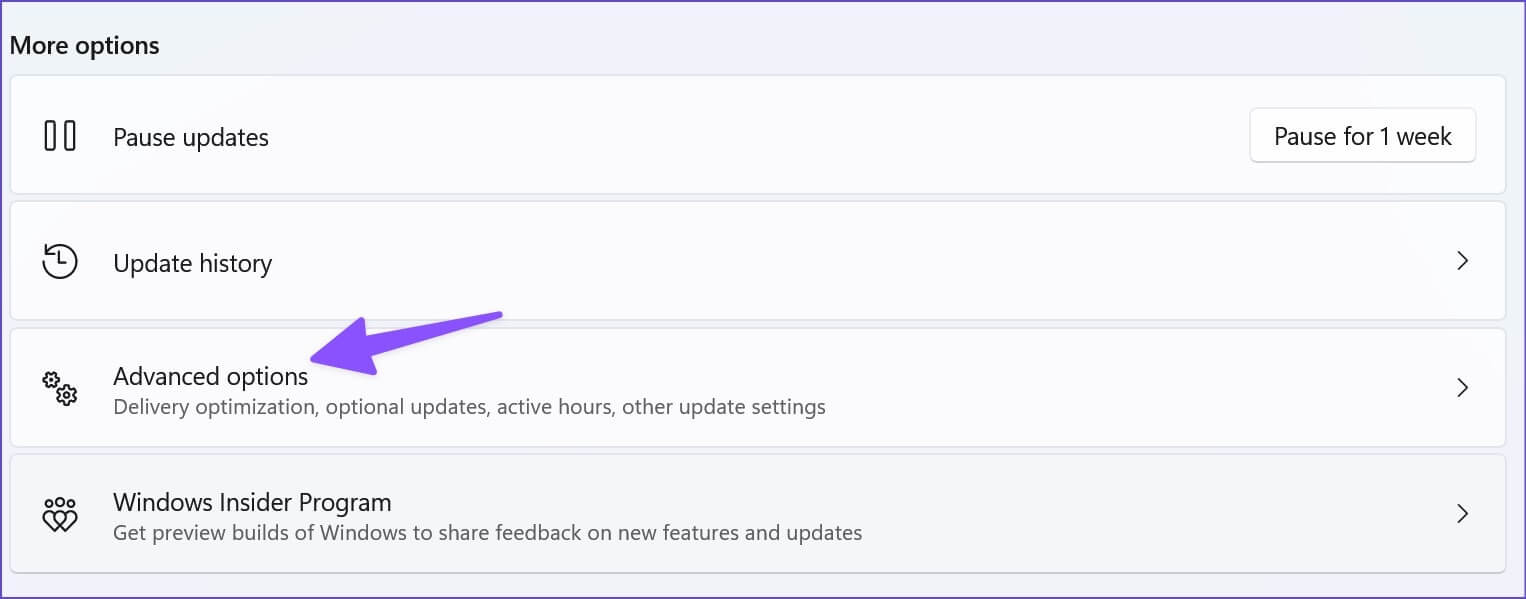Click the More options heading
Image resolution: width=1526 pixels, height=599 pixels.
(x=84, y=46)
